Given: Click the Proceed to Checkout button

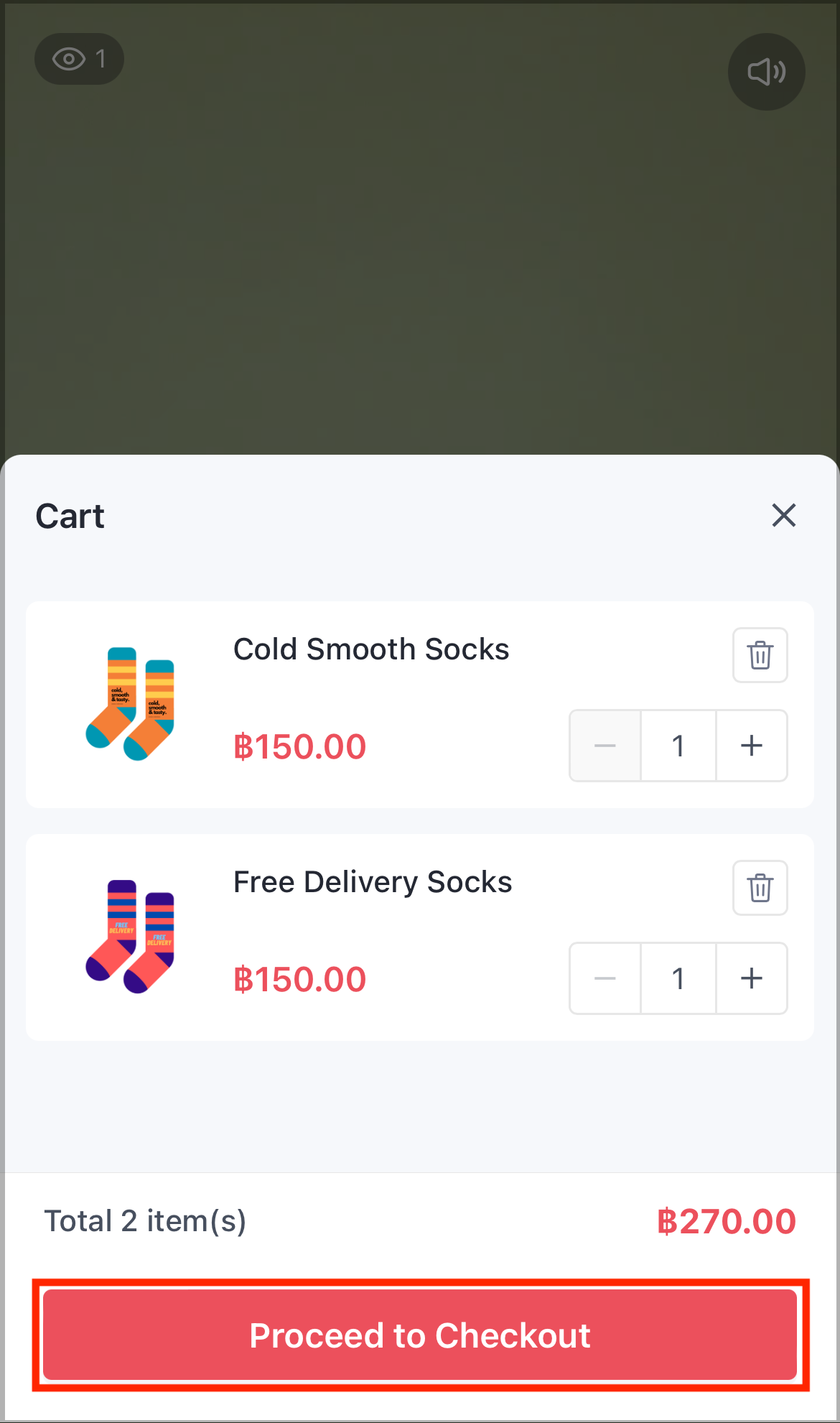Looking at the screenshot, I should coord(420,1335).
